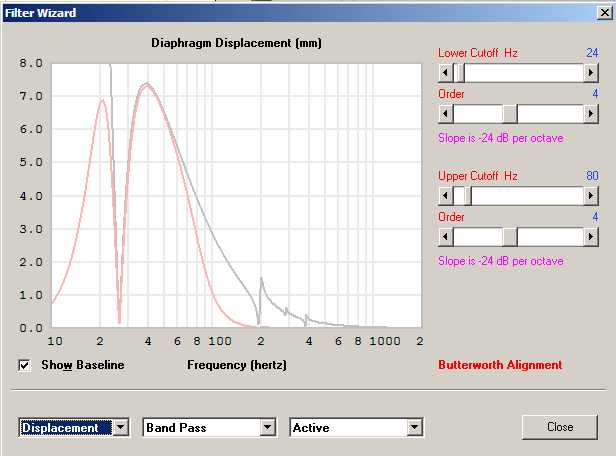The height and width of the screenshot is (456, 616).
Task: Click the Upper Cutoff Hz label
Action: 478,176
